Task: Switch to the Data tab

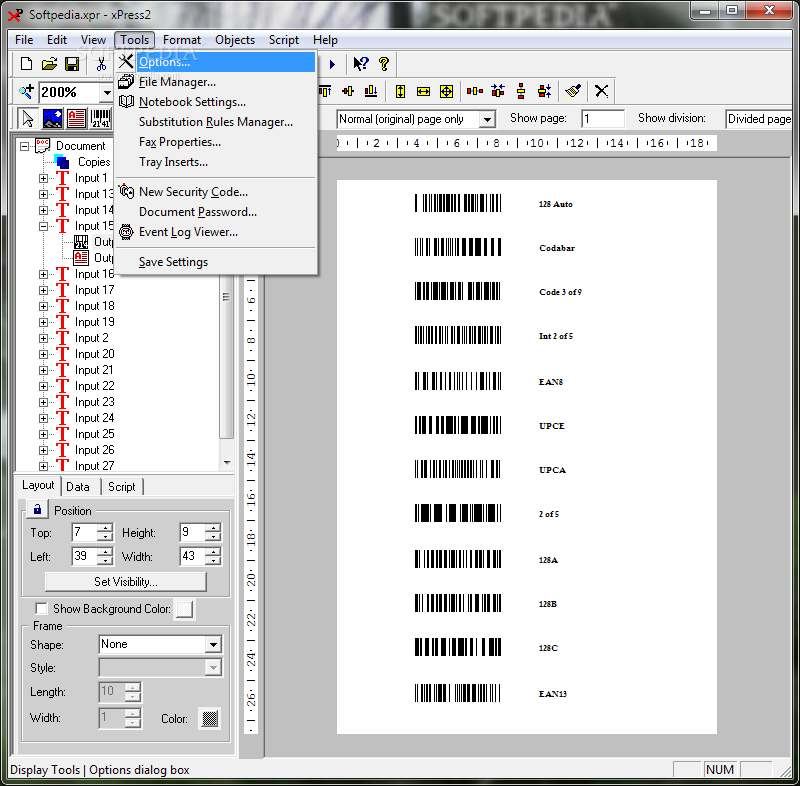Action: pyautogui.click(x=78, y=487)
